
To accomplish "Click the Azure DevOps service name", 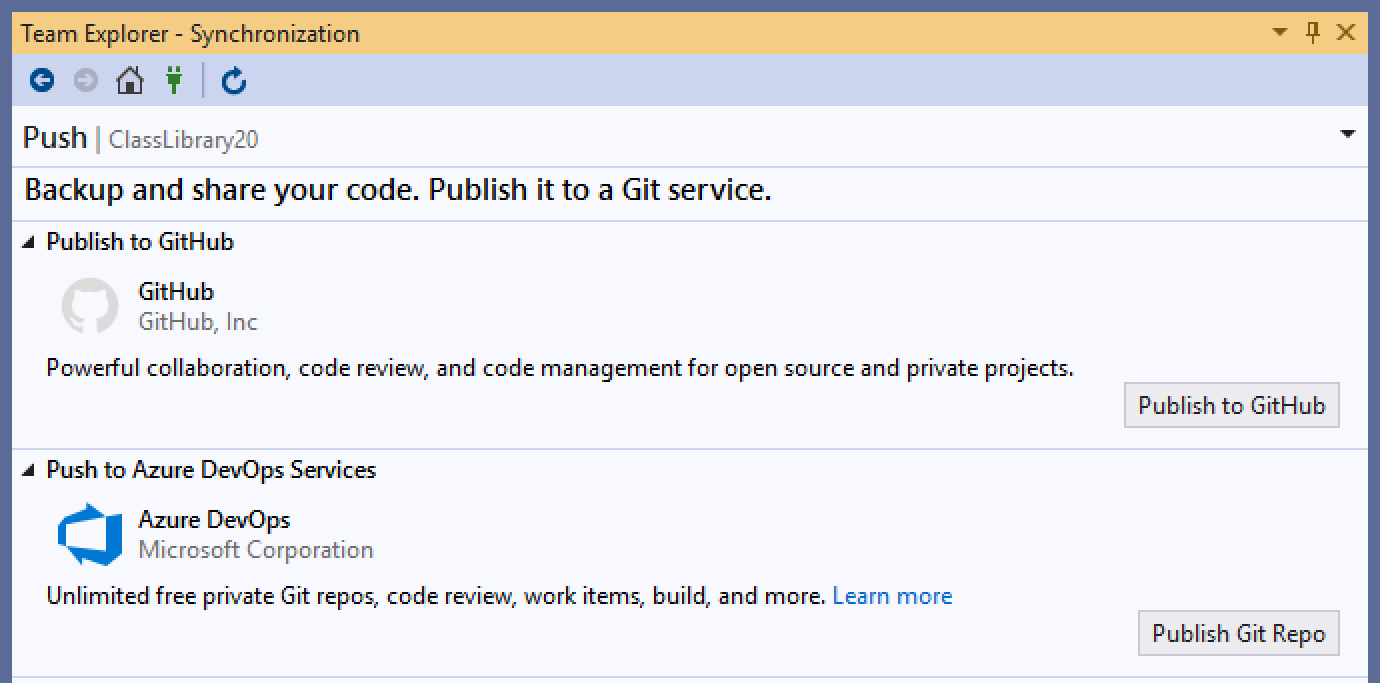I will [x=214, y=520].
